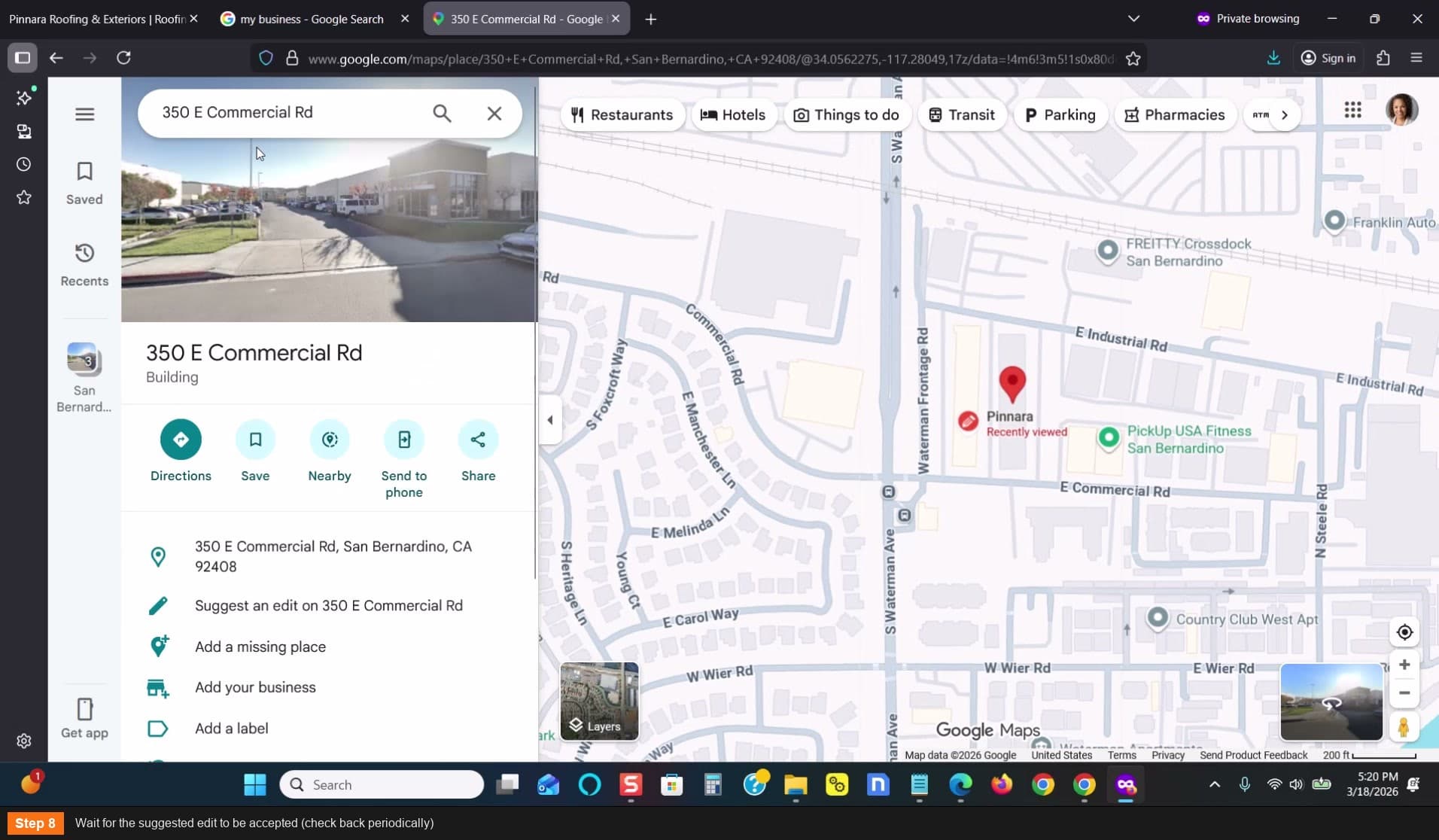
Task: Toggle the Layers map view
Action: tap(599, 701)
